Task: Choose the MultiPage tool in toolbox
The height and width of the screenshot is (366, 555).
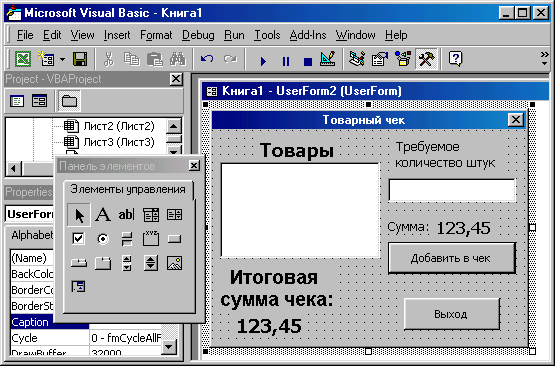Action: [103, 263]
